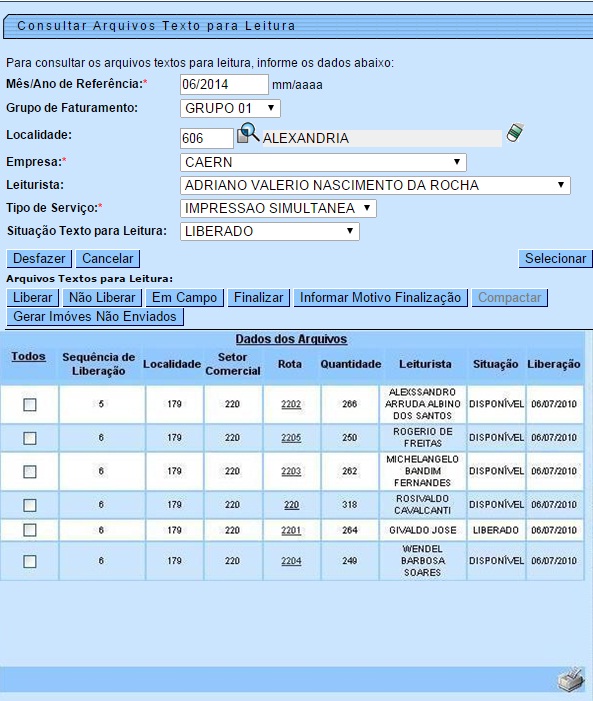Open rota link 2201
Screen dimensions: 593x701
pyautogui.click(x=291, y=530)
